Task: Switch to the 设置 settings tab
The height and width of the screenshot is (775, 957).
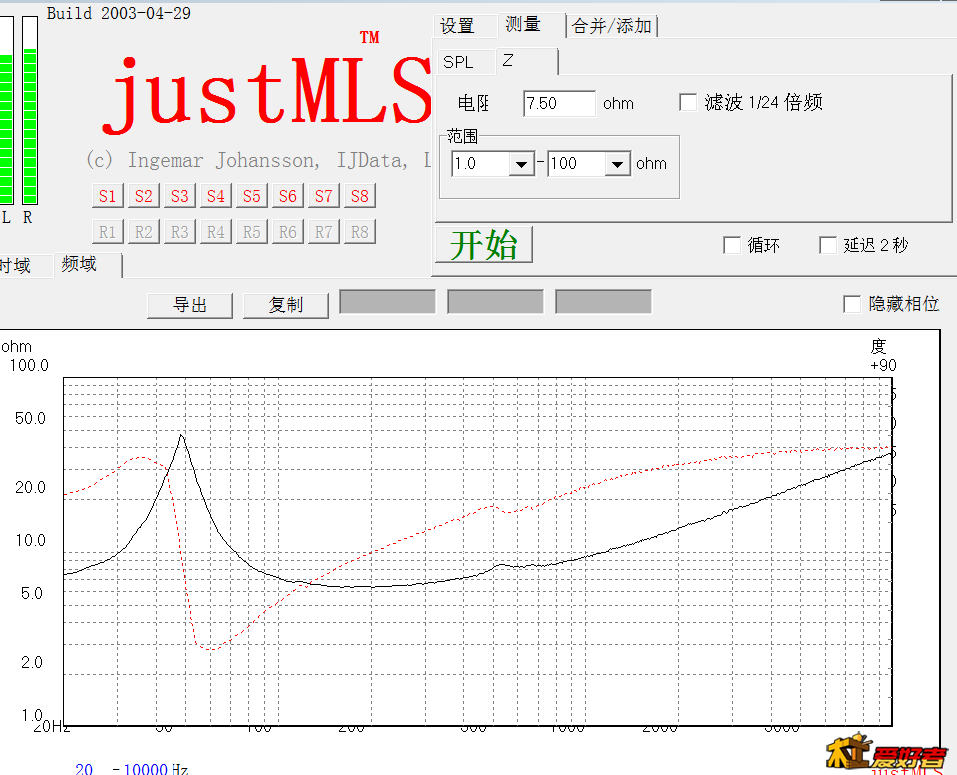Action: coord(458,26)
